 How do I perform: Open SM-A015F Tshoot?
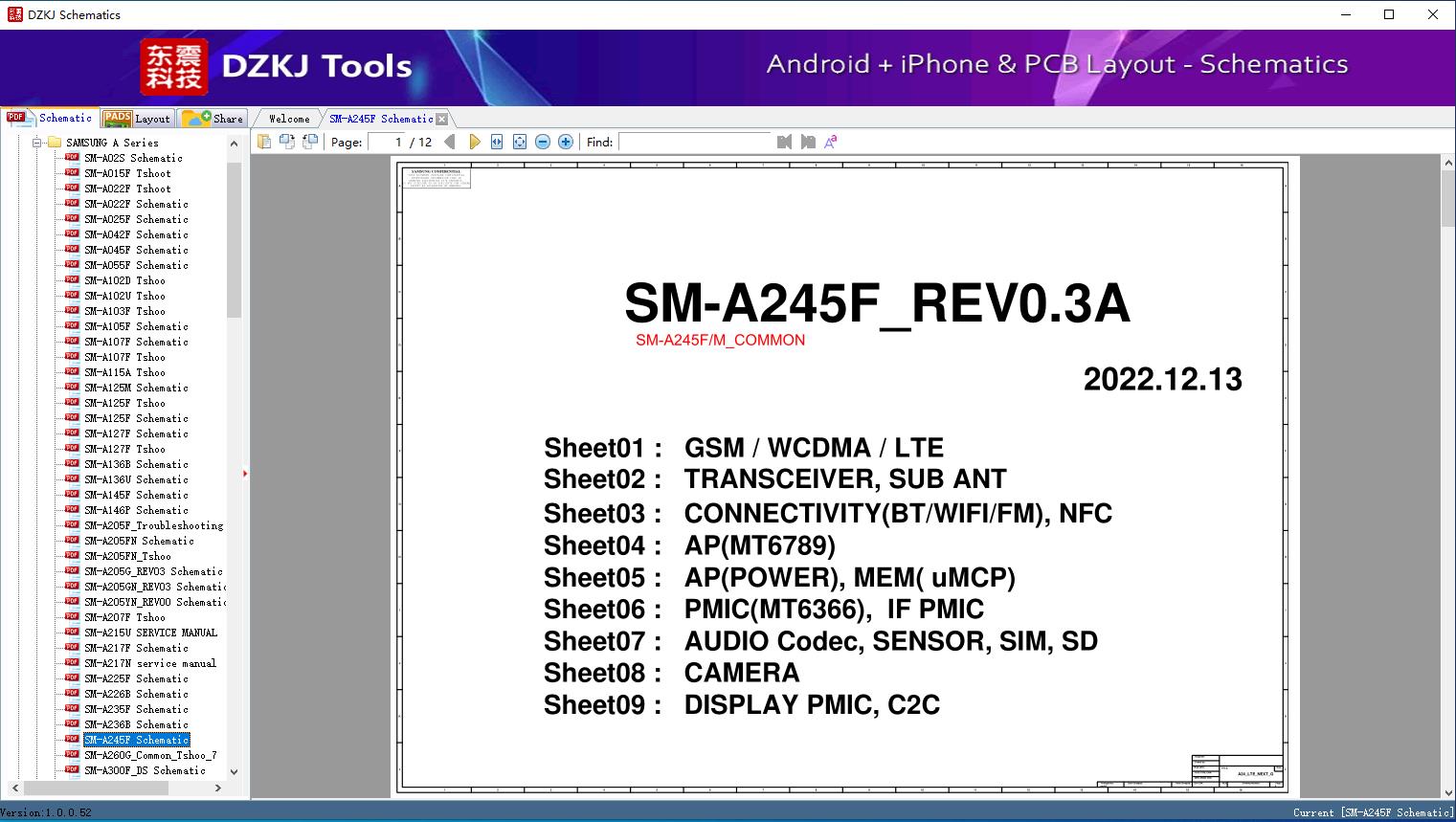coord(127,173)
